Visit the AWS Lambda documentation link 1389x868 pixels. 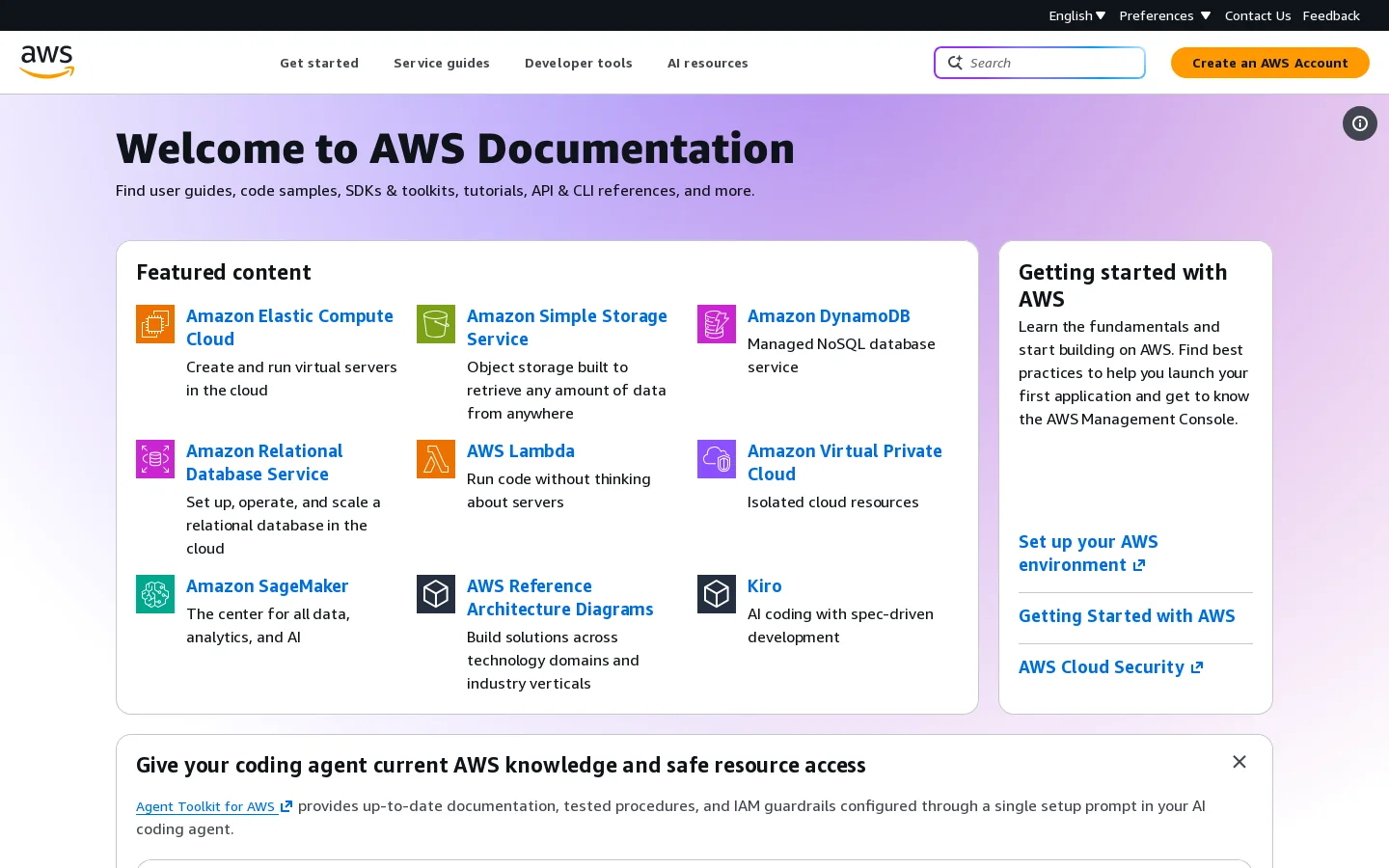click(521, 451)
